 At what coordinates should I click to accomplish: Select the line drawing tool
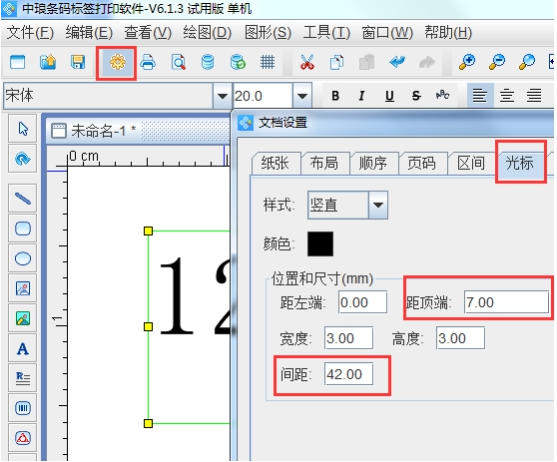pos(23,198)
